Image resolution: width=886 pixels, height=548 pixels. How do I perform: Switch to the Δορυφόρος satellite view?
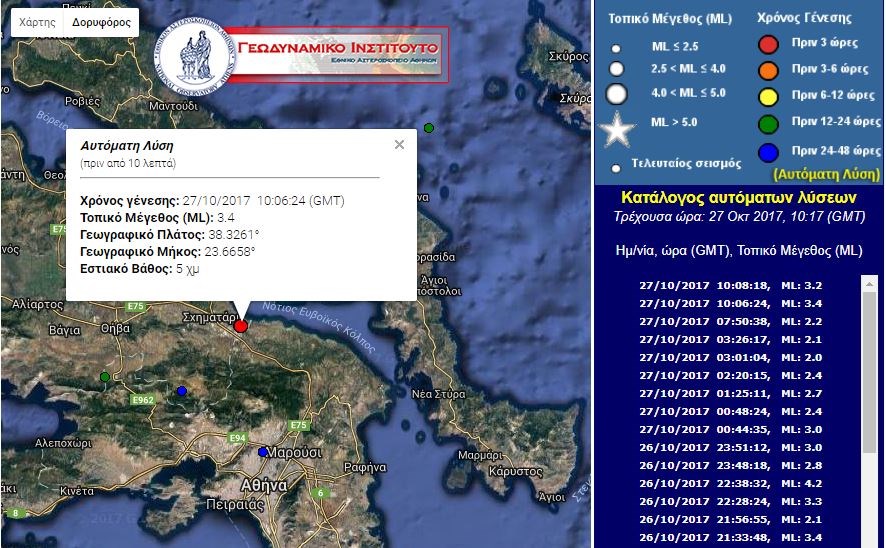coord(101,21)
